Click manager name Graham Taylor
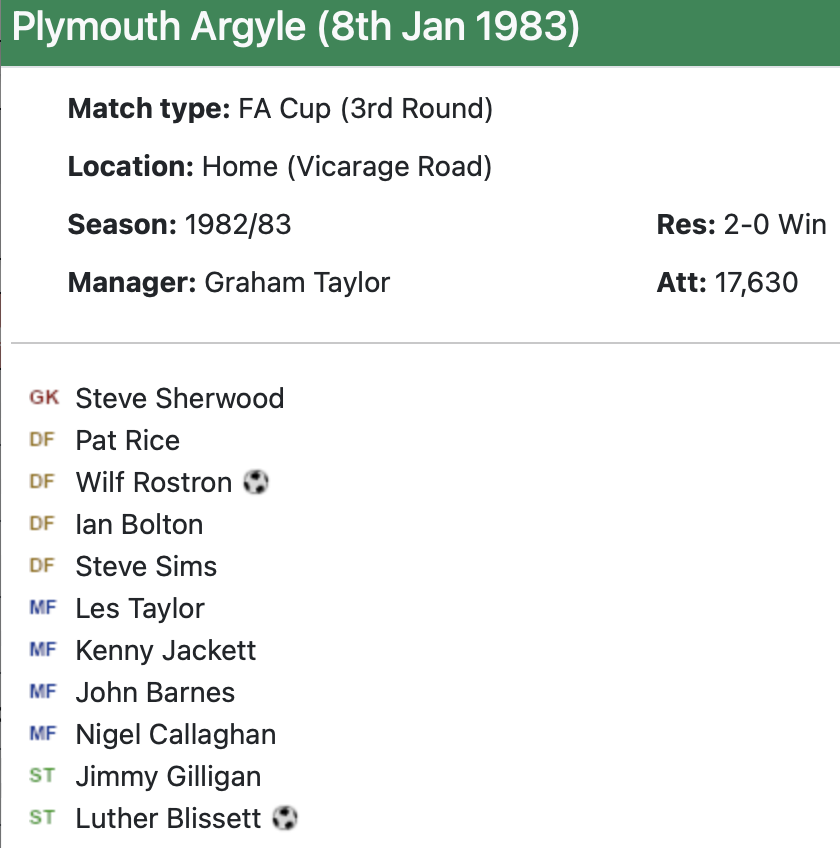Screen dimensions: 840x848 click(297, 283)
